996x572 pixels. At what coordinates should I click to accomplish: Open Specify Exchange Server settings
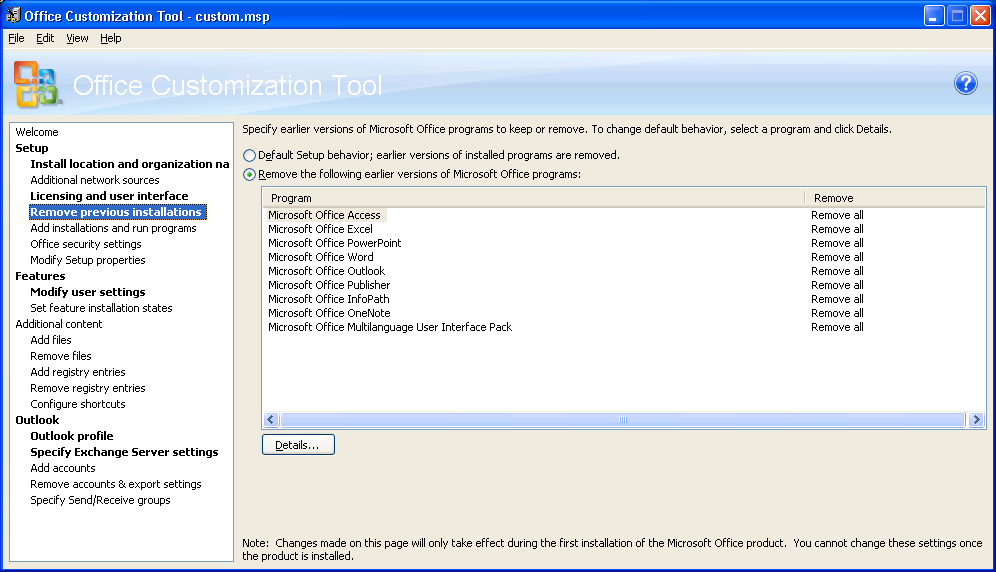124,452
